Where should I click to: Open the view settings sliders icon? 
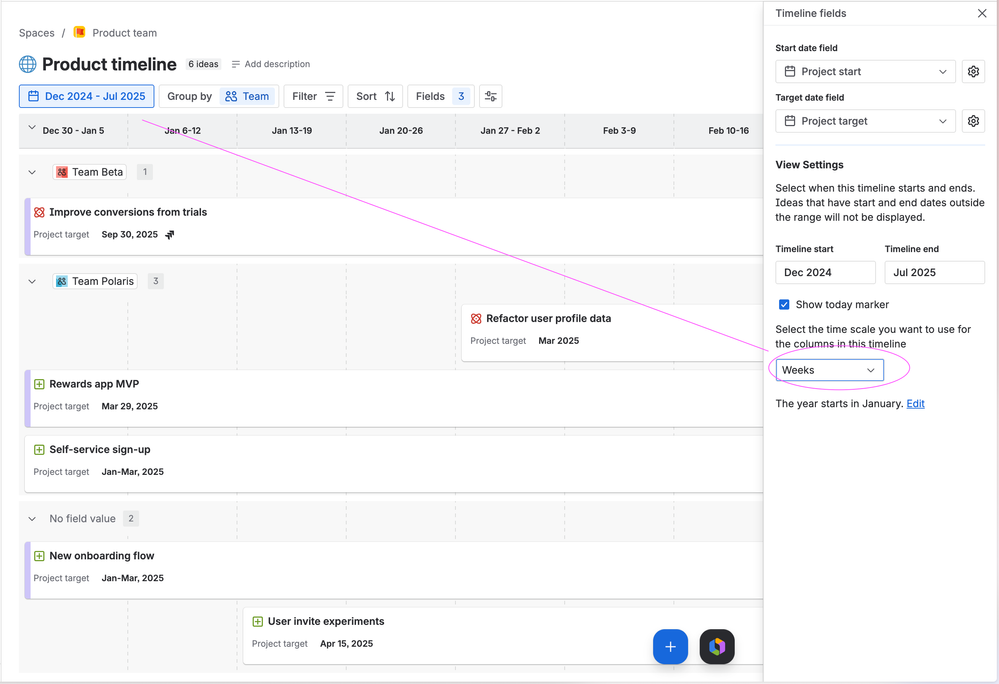tap(491, 96)
